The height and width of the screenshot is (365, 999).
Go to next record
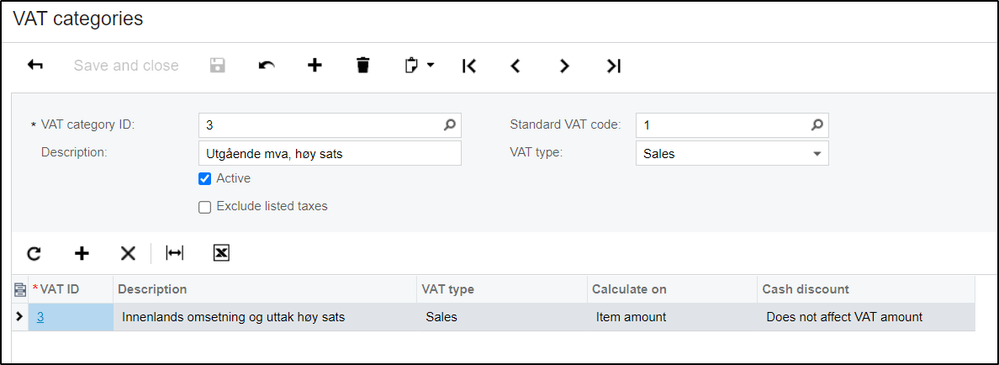[x=564, y=66]
